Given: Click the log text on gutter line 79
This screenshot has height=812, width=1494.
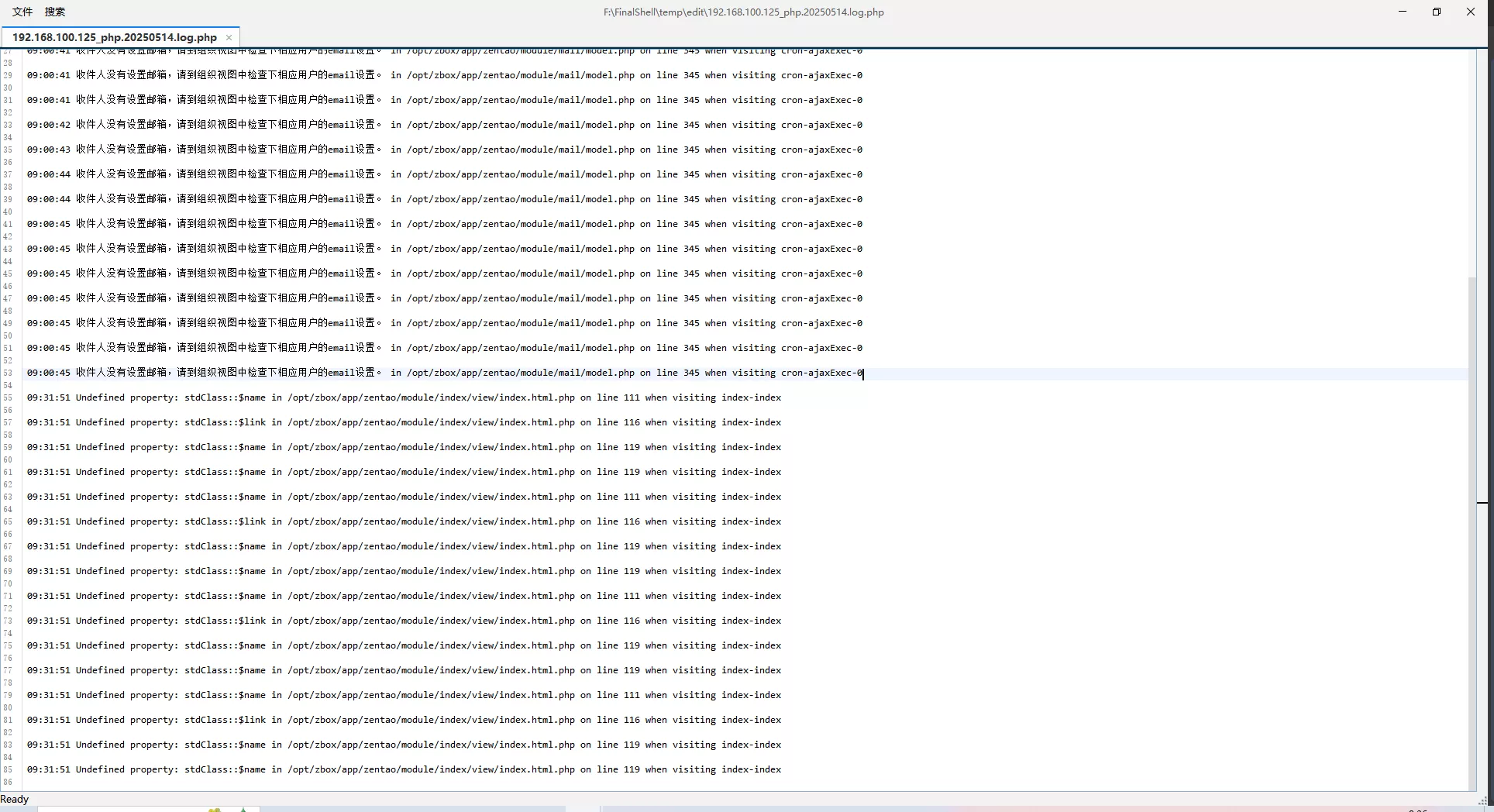Looking at the screenshot, I should [404, 695].
